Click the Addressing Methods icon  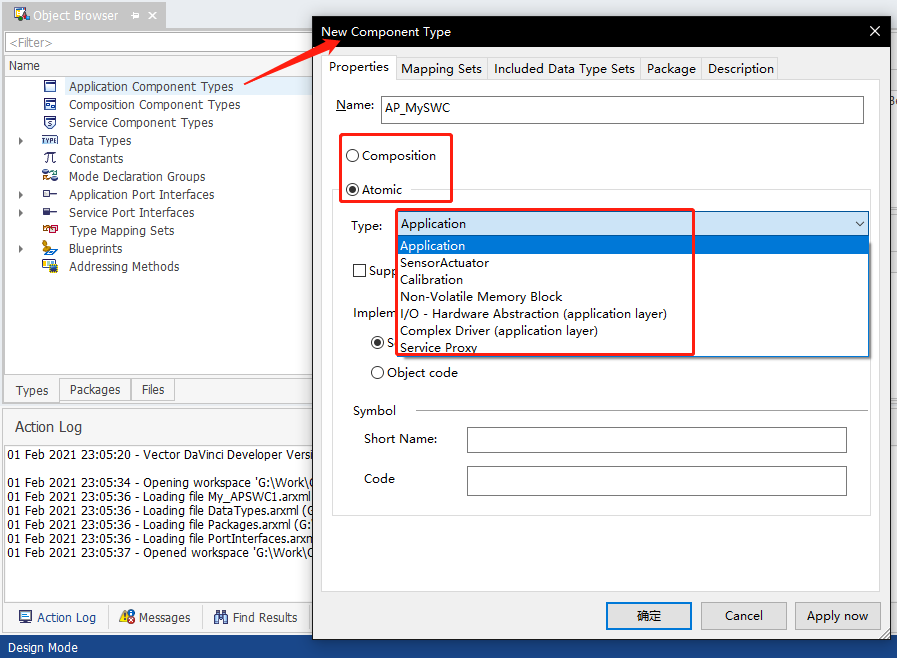(52, 266)
